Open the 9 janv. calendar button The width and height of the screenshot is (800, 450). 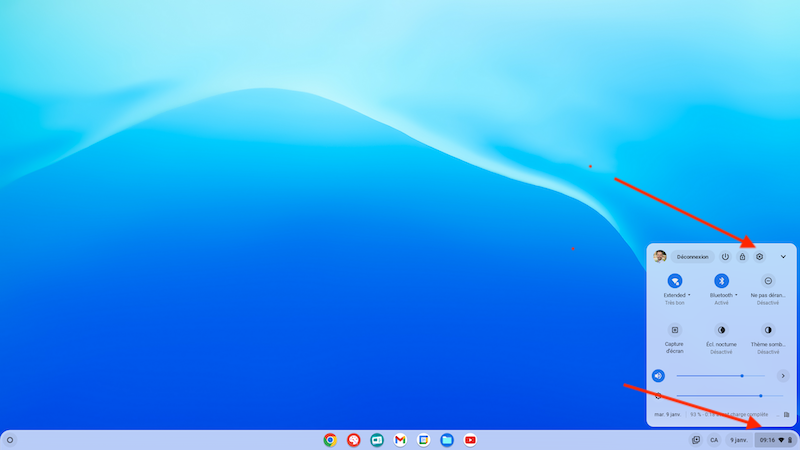(738, 440)
